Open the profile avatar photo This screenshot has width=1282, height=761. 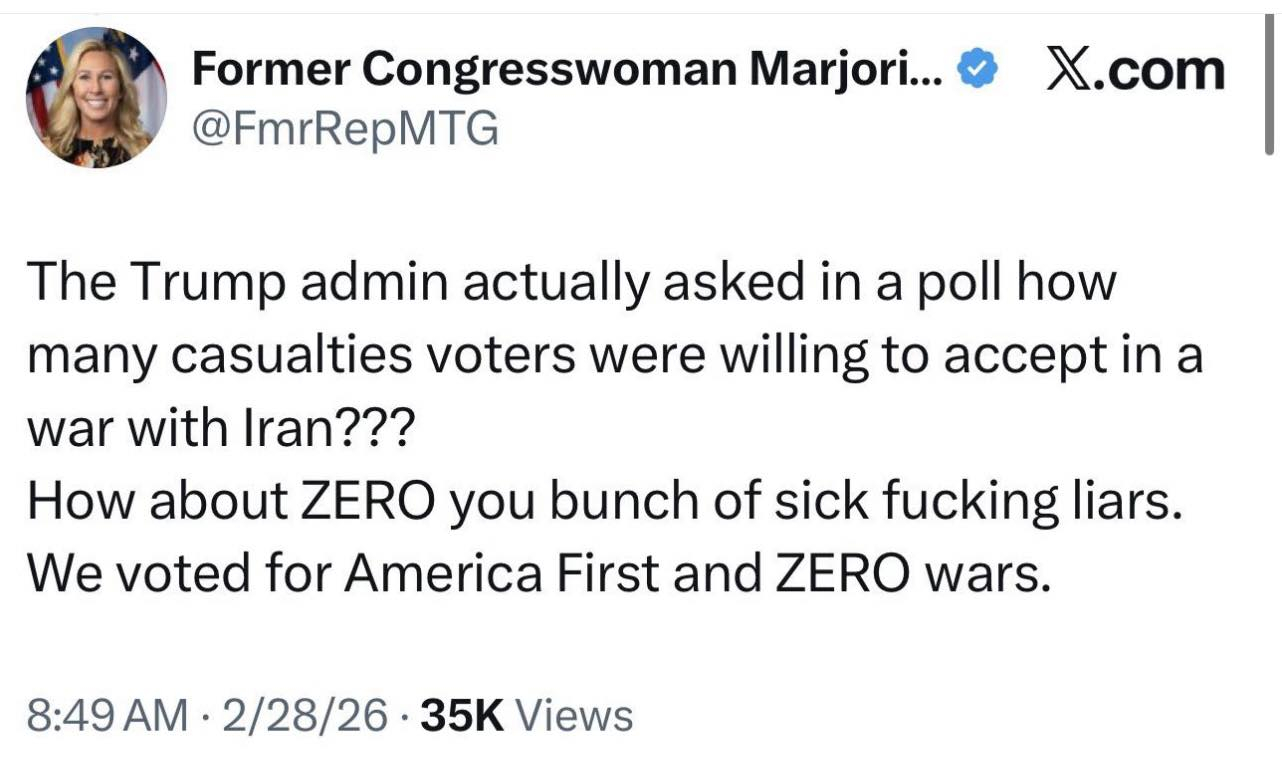[x=96, y=97]
